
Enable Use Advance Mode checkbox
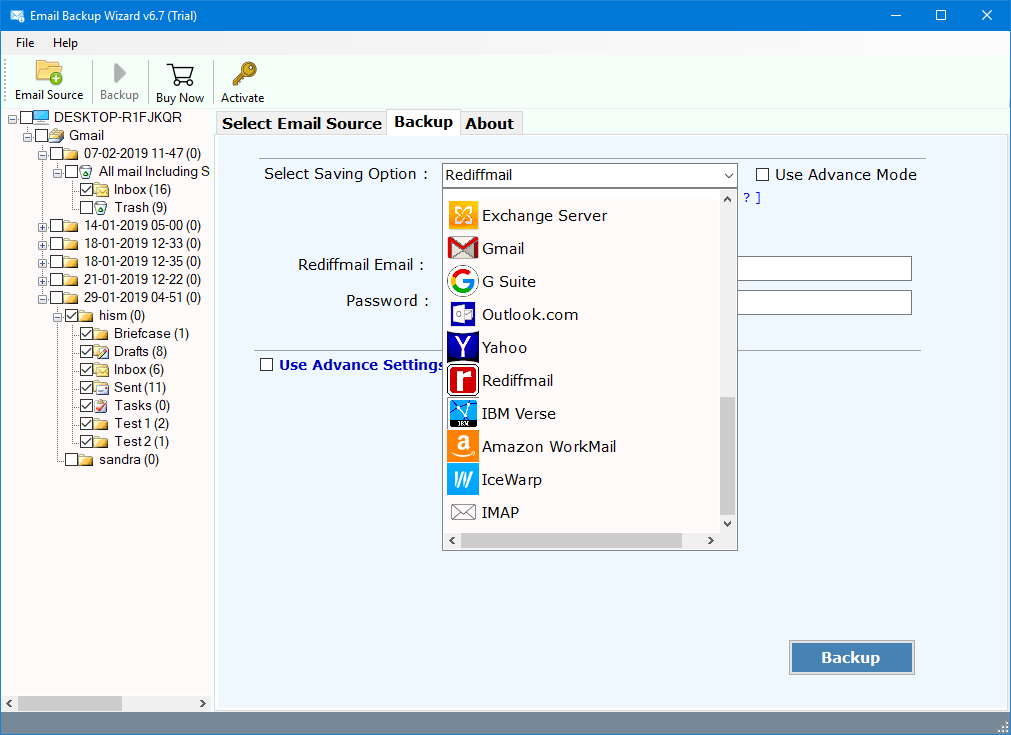(x=763, y=175)
